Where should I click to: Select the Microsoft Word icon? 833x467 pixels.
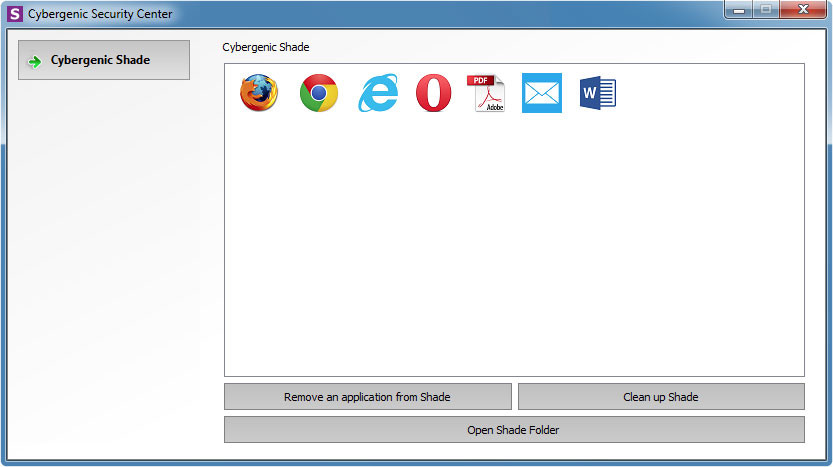[x=598, y=93]
